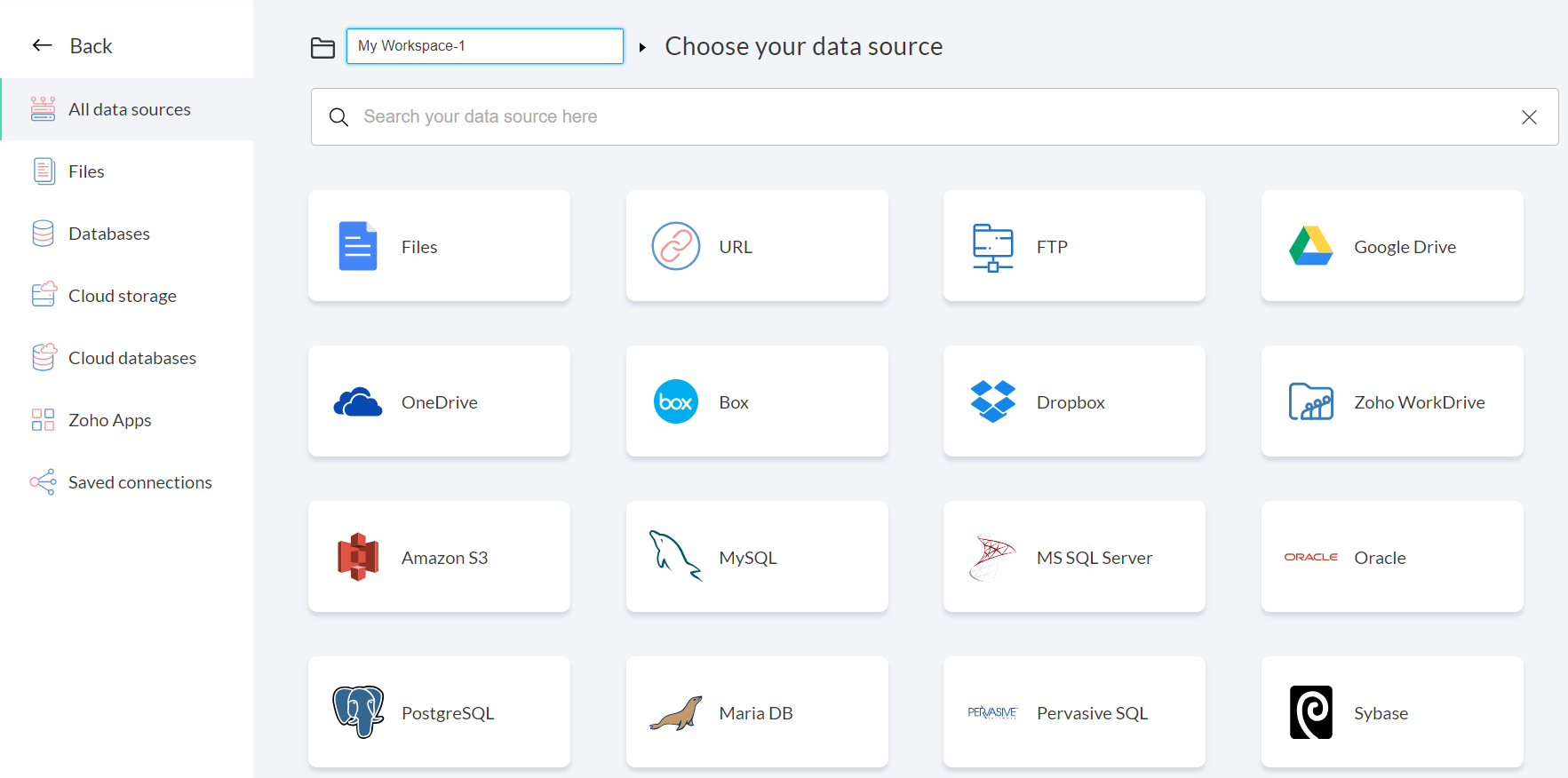
Task: Select the Box card label
Action: [x=734, y=402]
